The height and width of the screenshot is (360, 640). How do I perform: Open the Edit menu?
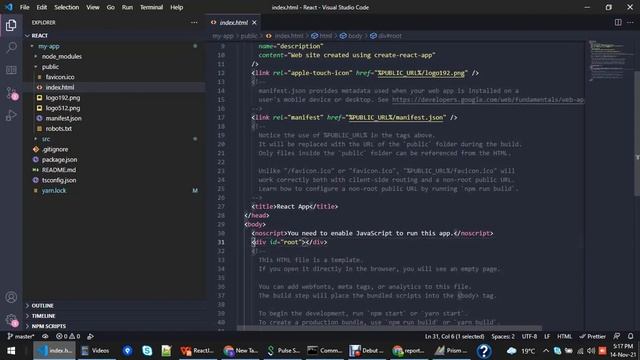click(42, 7)
